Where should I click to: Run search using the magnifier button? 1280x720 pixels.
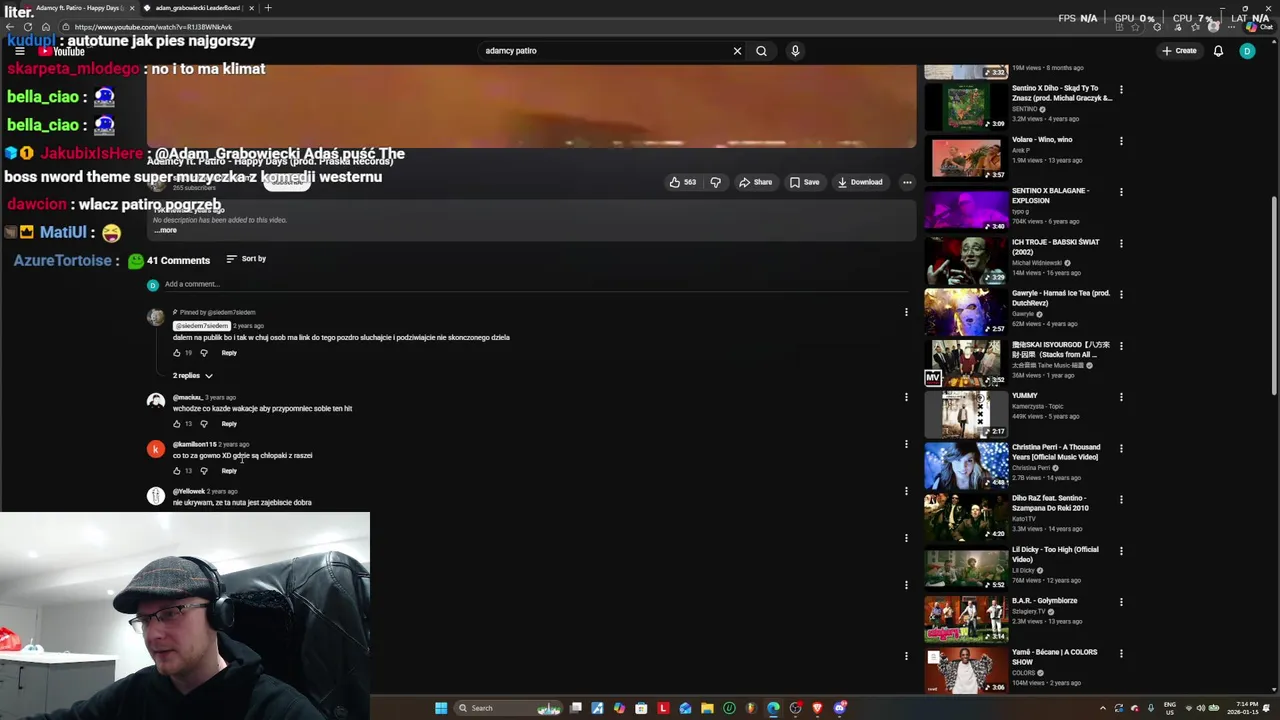pos(761,51)
